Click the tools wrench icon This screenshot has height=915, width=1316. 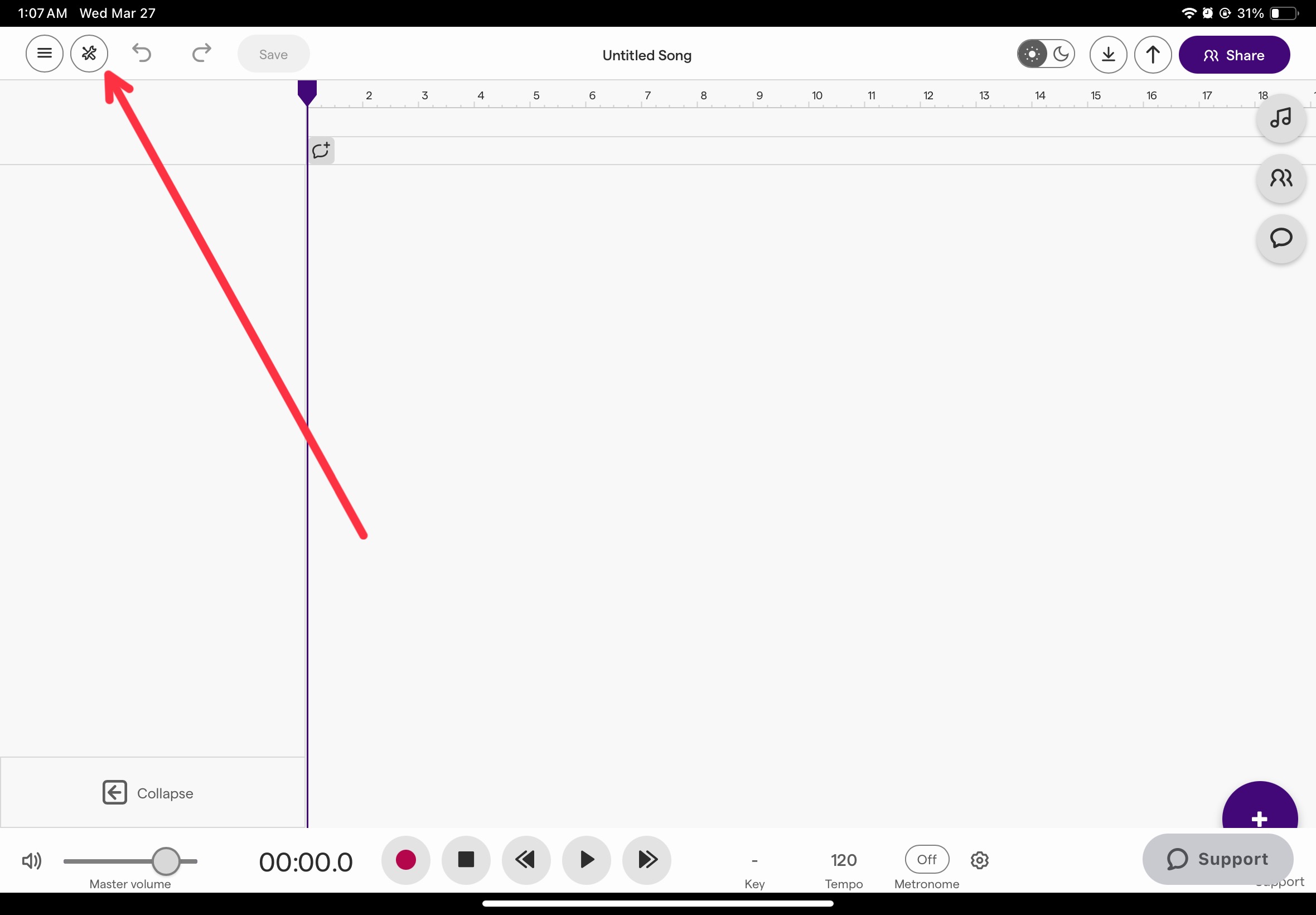[89, 54]
